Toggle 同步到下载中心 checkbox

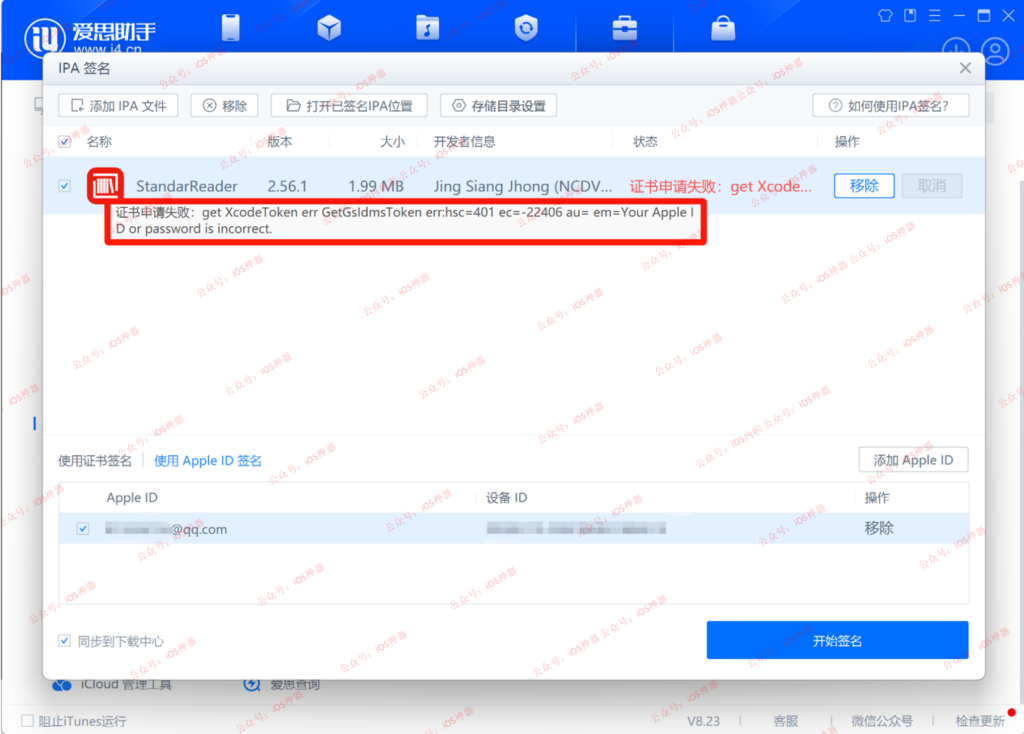coord(64,641)
